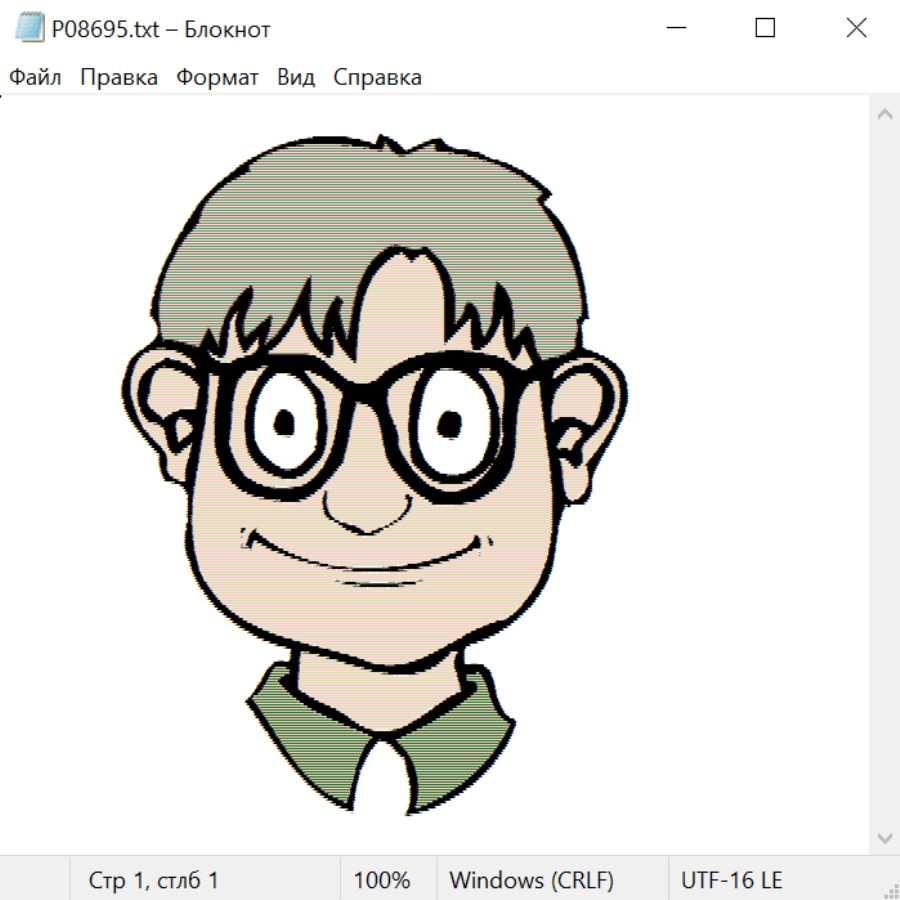Click the Notepad icon in title bar
The image size is (900, 900).
[x=29, y=29]
